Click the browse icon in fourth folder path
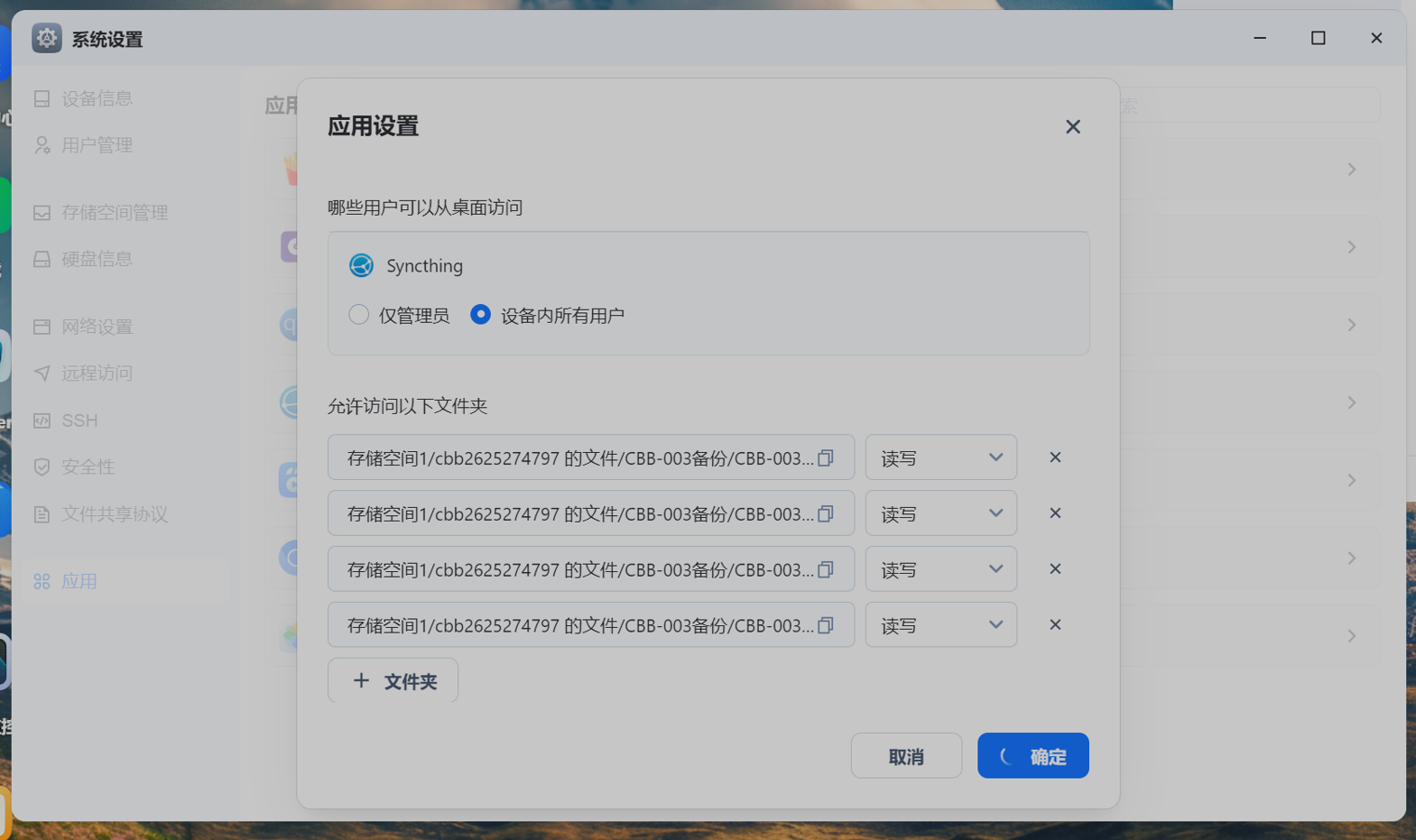The height and width of the screenshot is (840, 1416). (x=826, y=625)
